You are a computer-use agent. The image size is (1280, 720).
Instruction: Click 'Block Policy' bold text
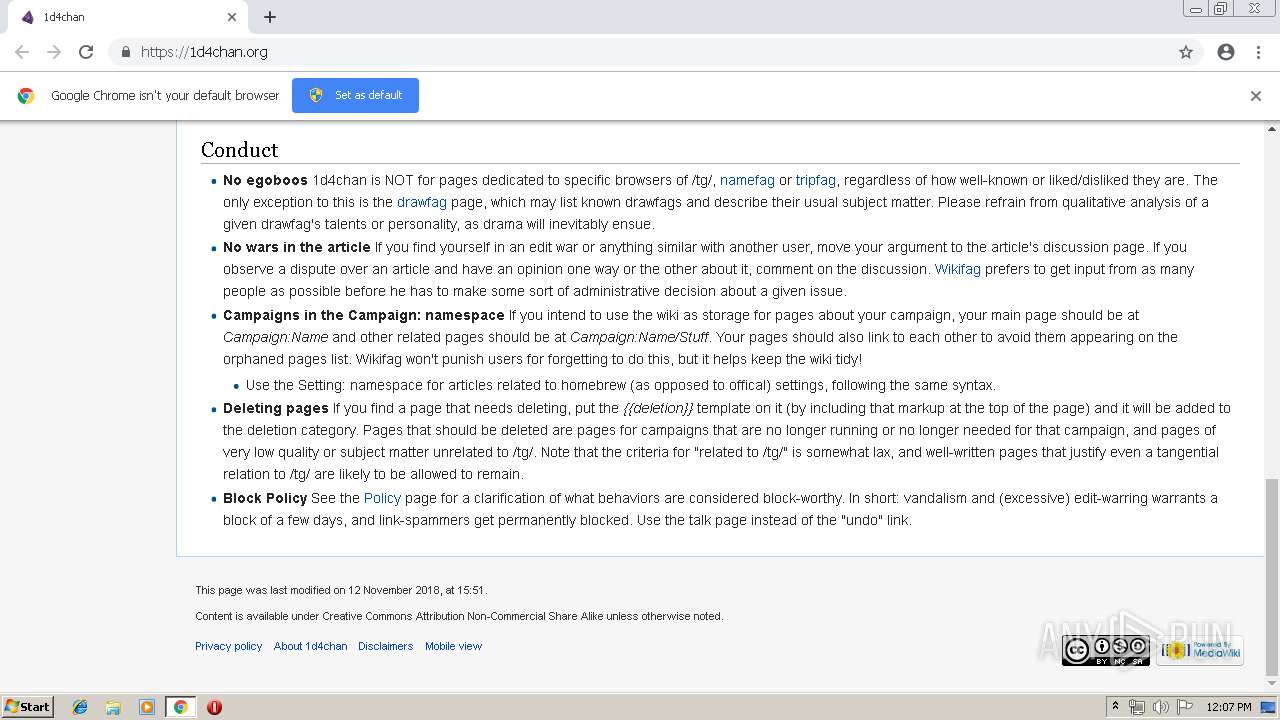(265, 498)
